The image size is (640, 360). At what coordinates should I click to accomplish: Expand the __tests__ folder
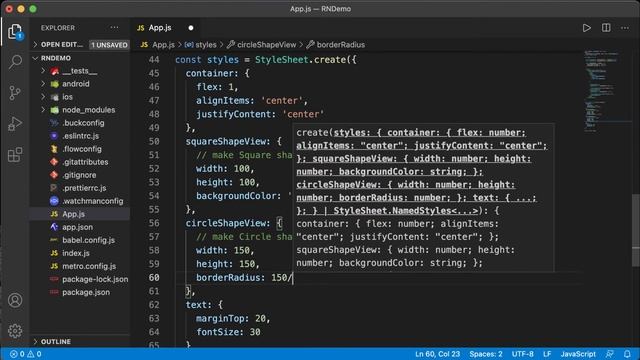point(43,71)
